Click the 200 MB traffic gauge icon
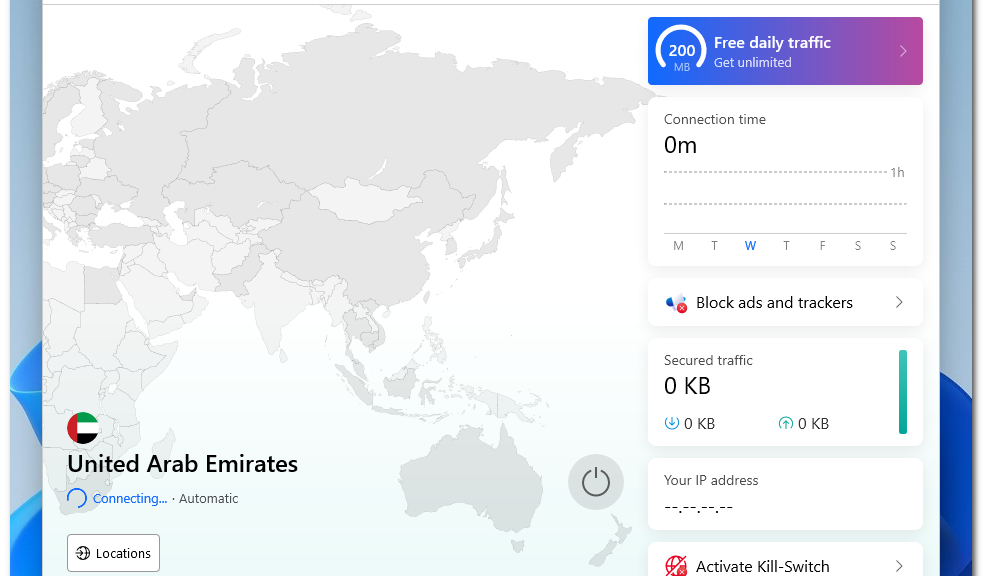 click(681, 51)
